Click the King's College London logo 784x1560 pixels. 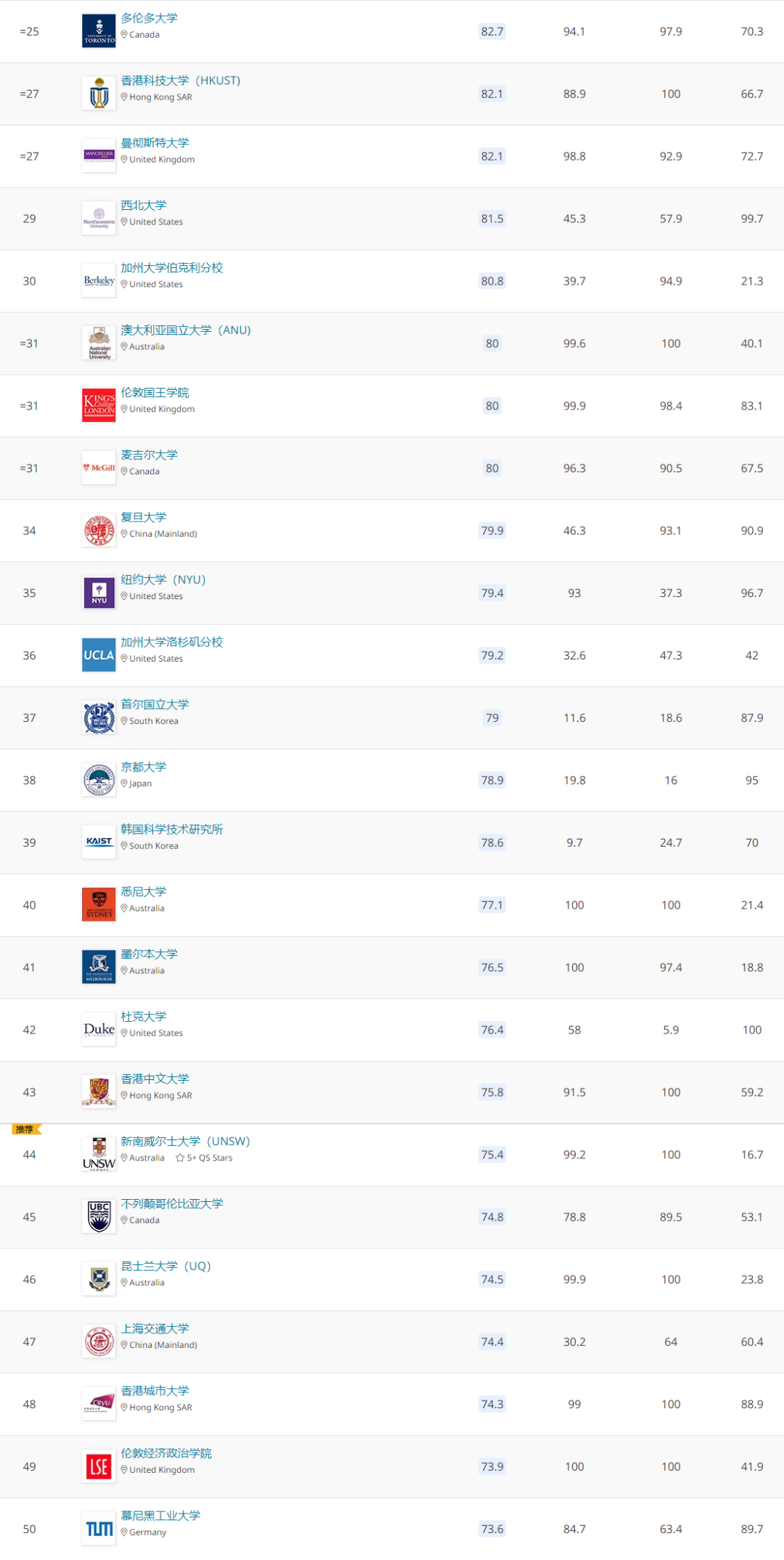pos(99,405)
